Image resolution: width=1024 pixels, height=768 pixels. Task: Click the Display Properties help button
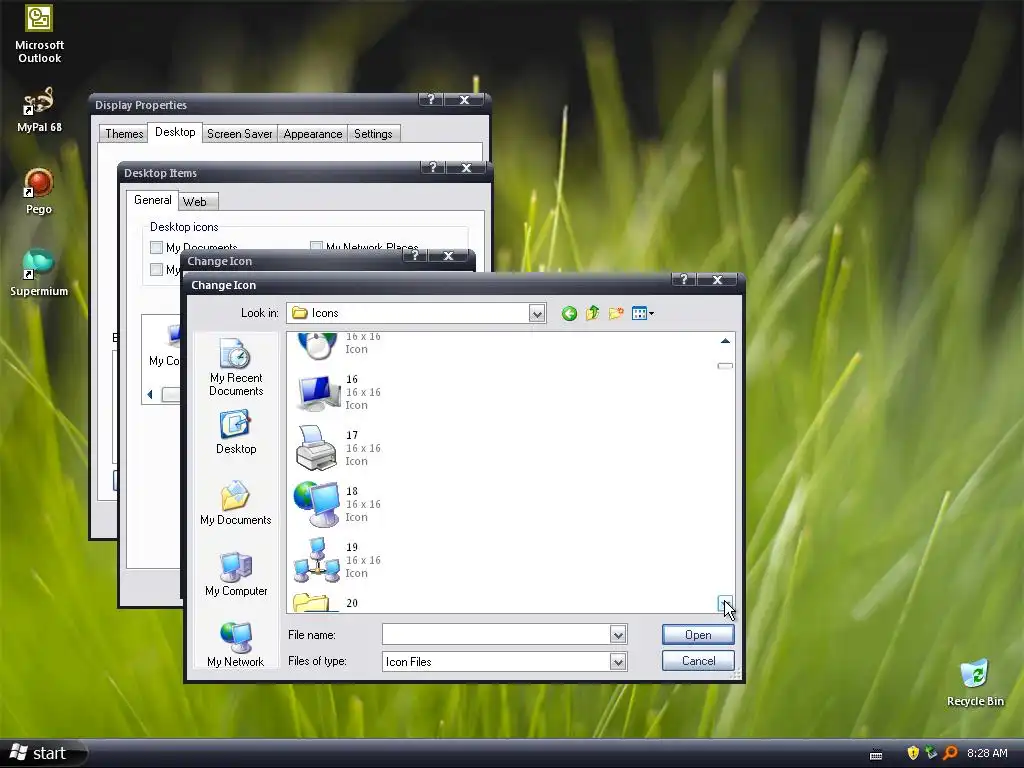coord(431,99)
